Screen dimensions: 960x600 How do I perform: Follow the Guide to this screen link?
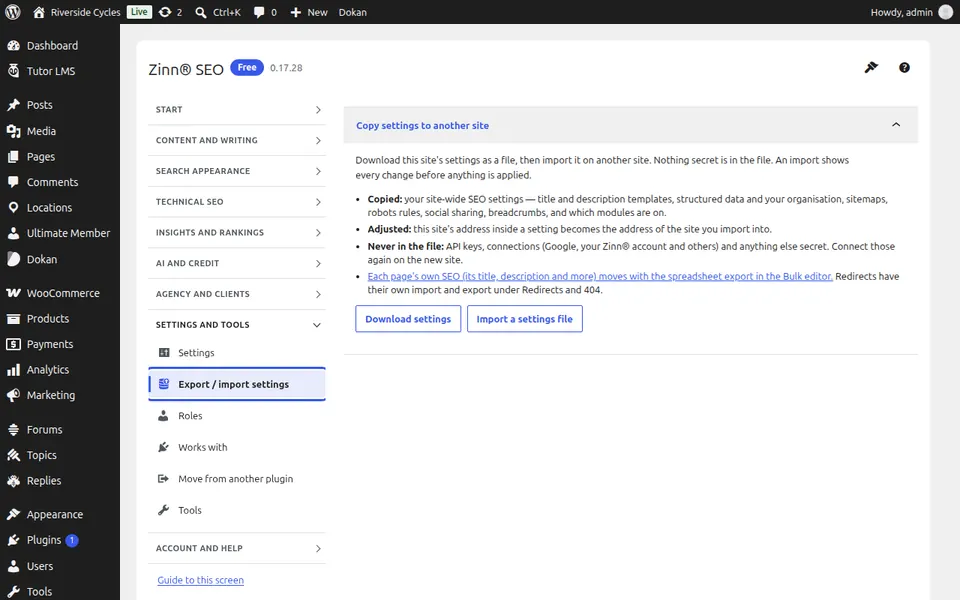pos(200,580)
